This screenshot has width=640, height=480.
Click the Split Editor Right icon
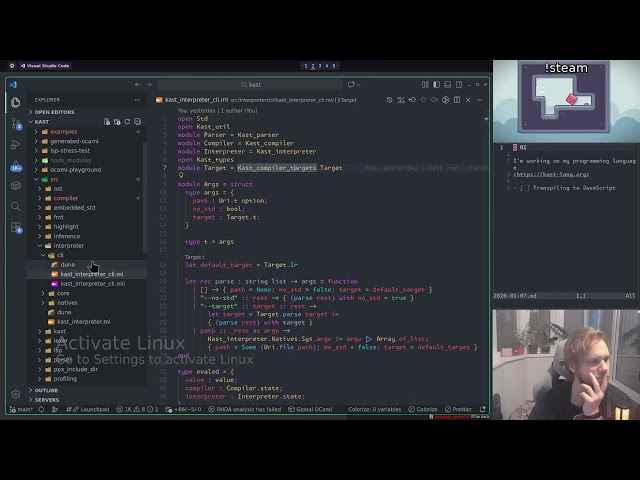pos(457,100)
